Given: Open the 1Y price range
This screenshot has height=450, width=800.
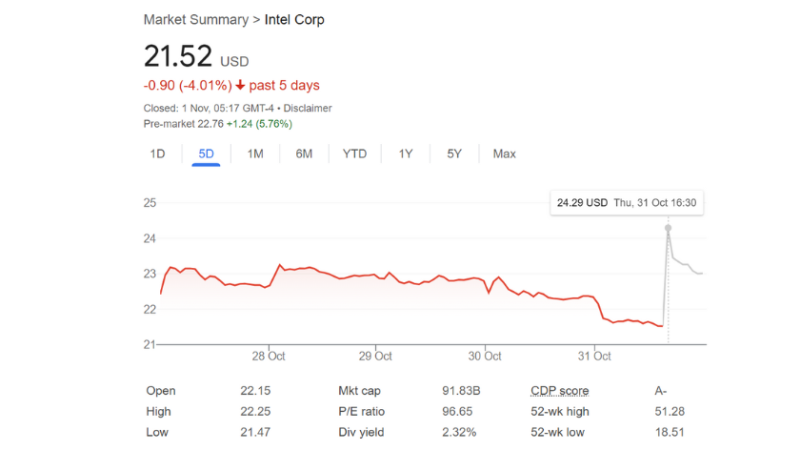Looking at the screenshot, I should point(405,154).
